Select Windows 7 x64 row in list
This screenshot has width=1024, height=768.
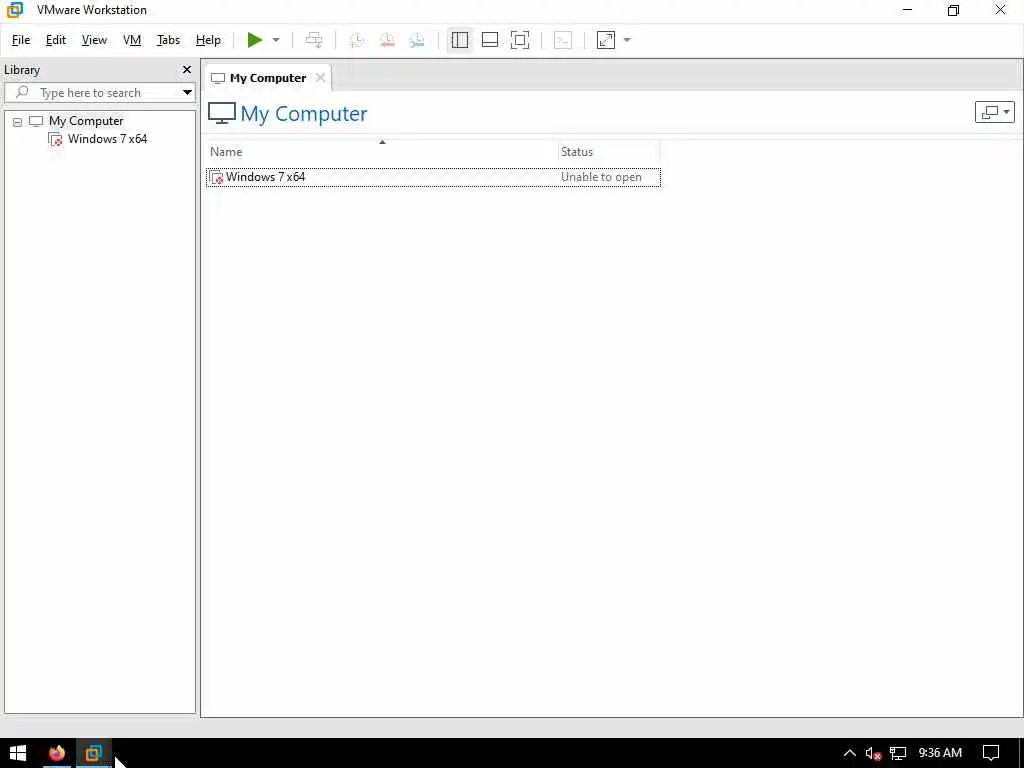434,177
